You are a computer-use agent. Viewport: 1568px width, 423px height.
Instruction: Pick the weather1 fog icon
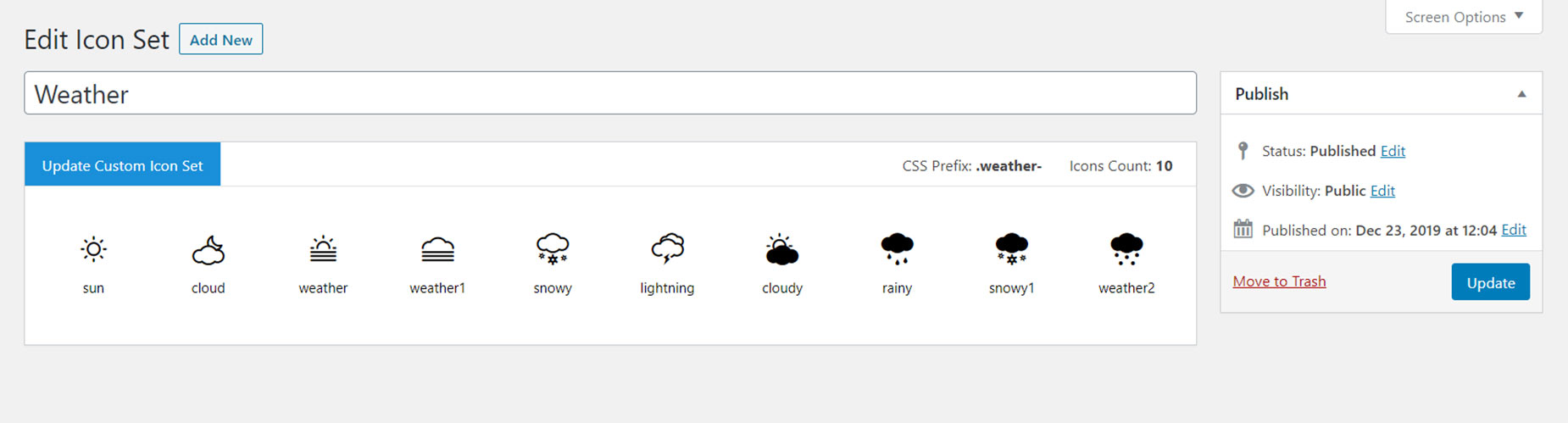[x=437, y=250]
